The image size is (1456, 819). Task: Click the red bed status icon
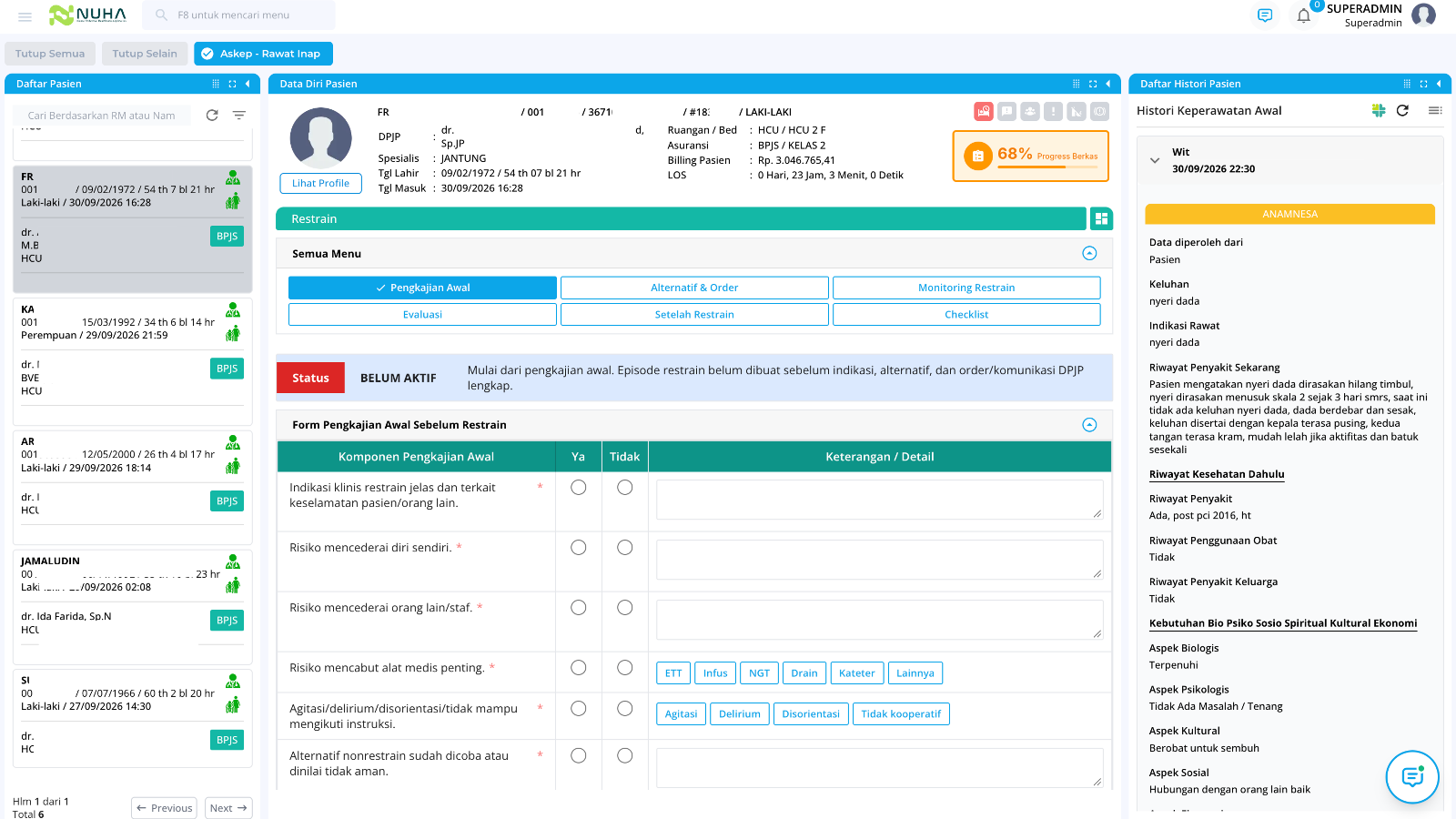click(x=983, y=111)
